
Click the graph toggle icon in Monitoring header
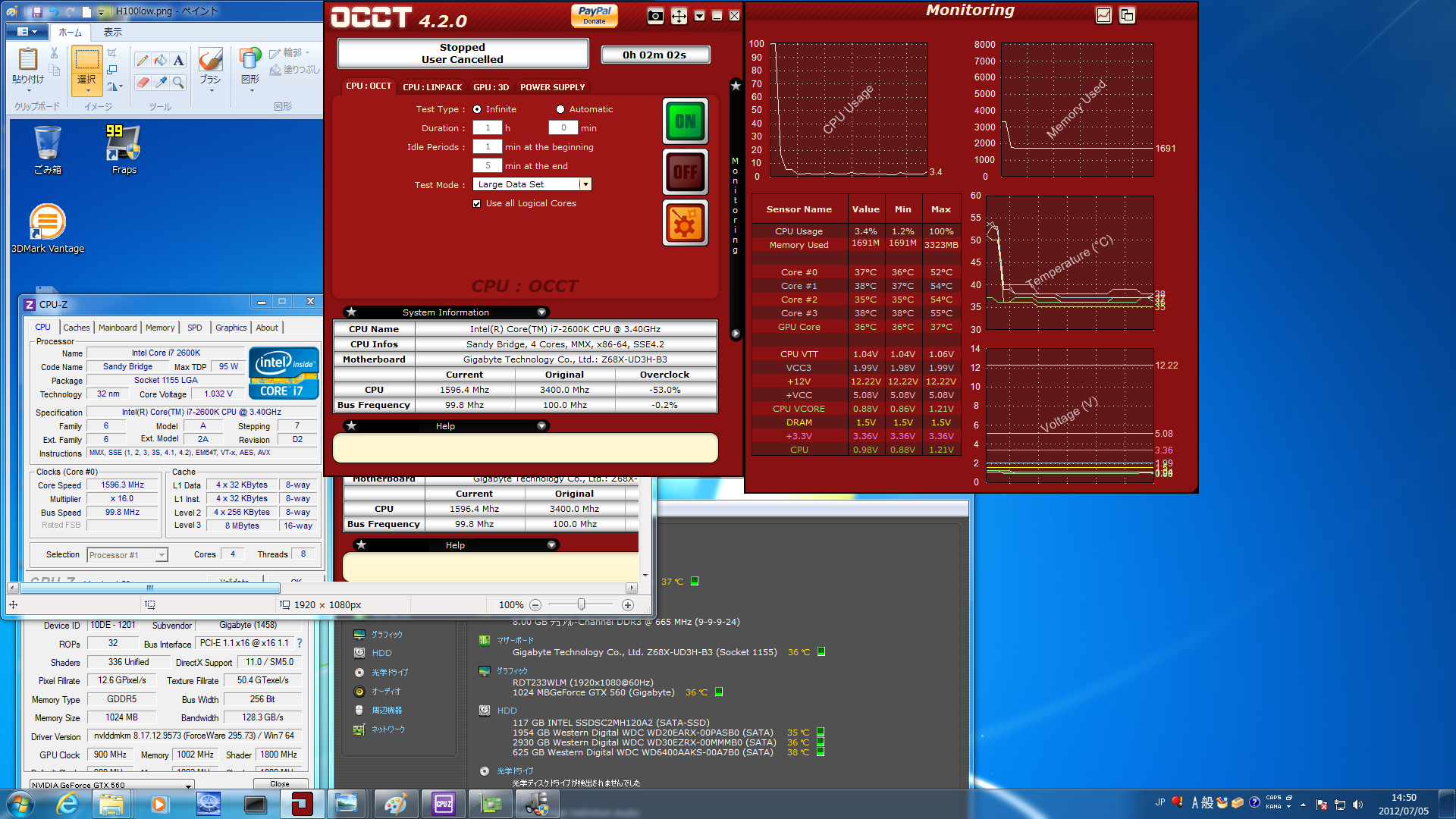1103,15
